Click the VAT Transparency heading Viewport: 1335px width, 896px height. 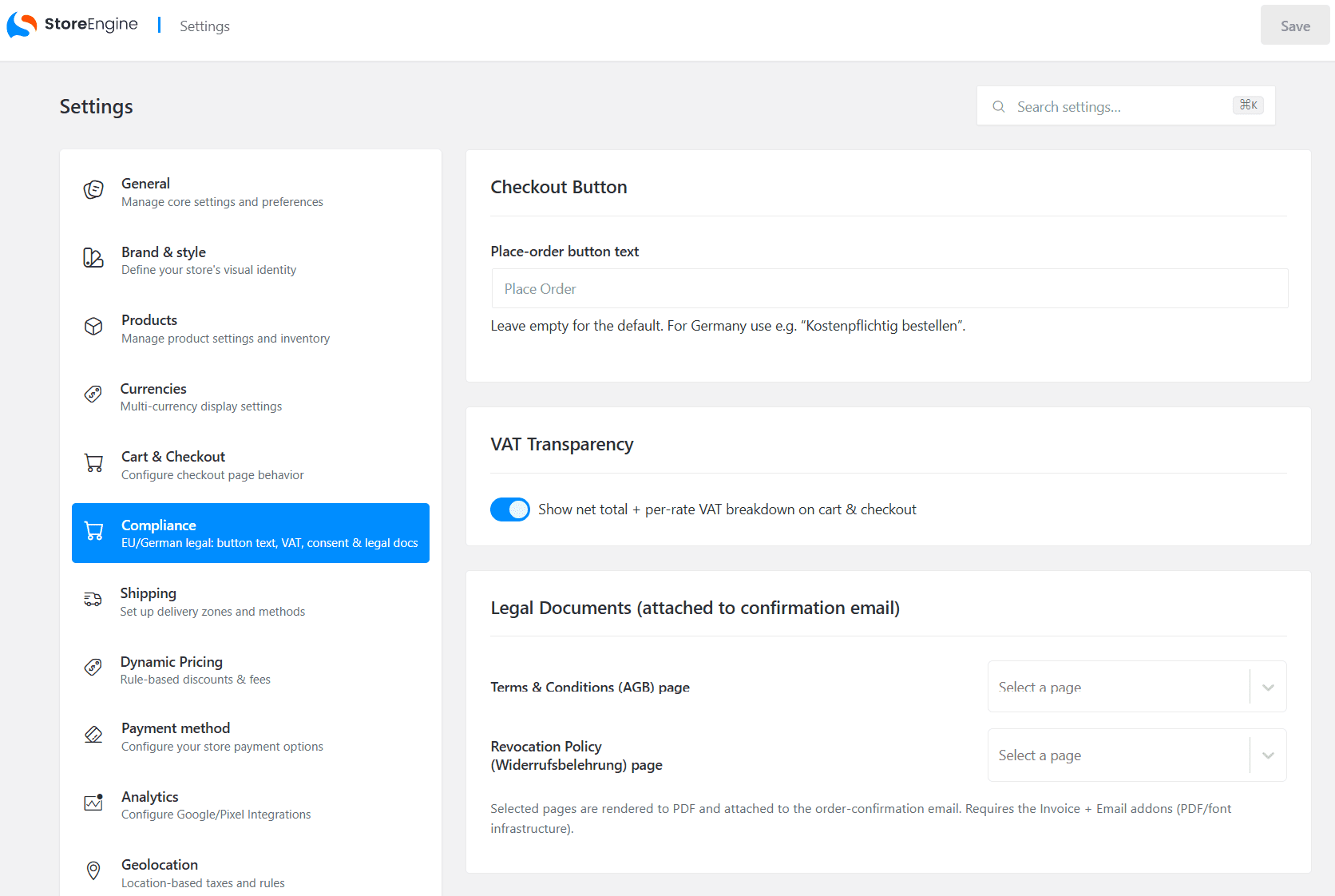562,444
